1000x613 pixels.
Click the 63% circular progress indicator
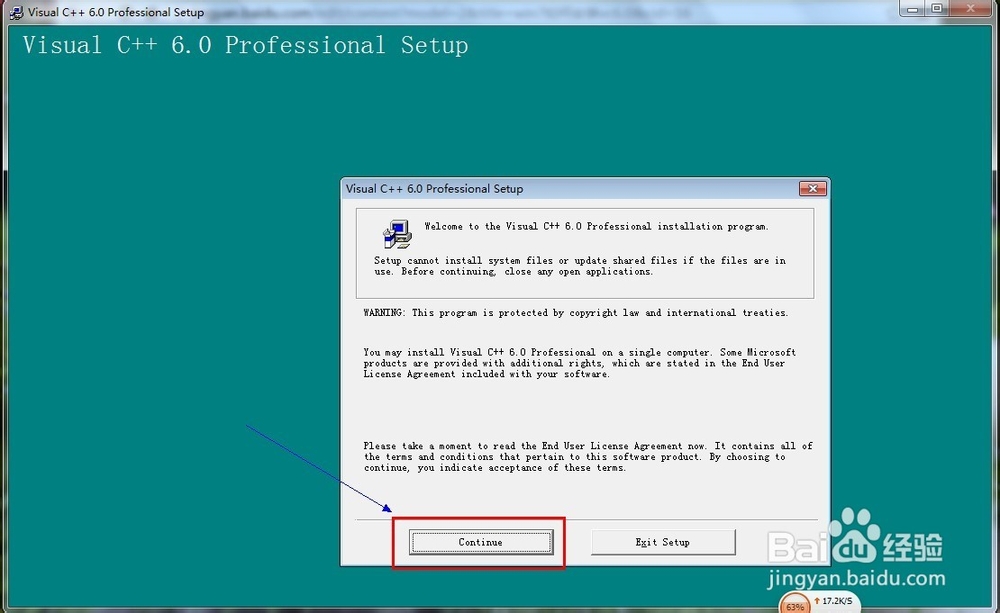(x=794, y=604)
